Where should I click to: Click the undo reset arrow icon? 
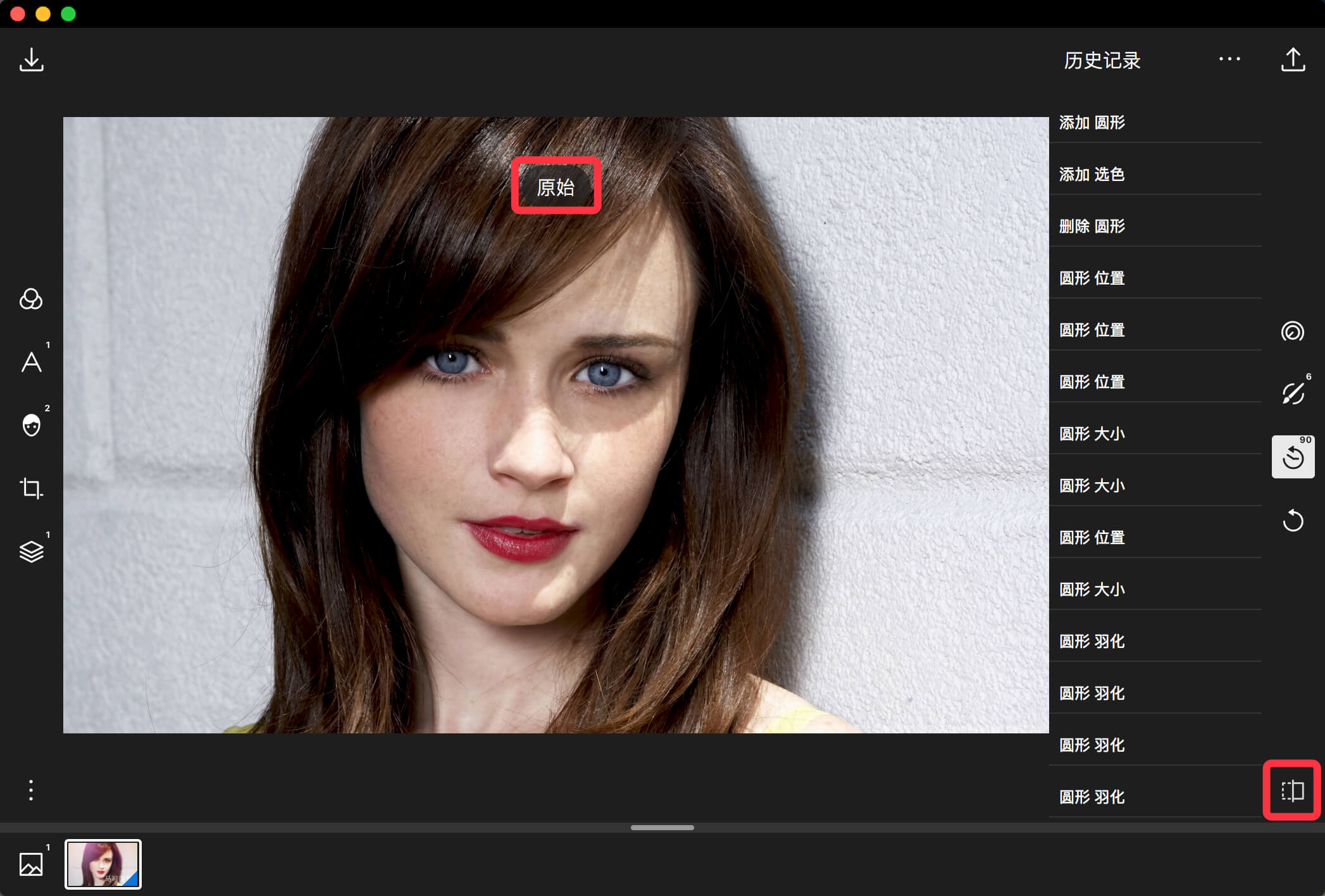[1293, 520]
